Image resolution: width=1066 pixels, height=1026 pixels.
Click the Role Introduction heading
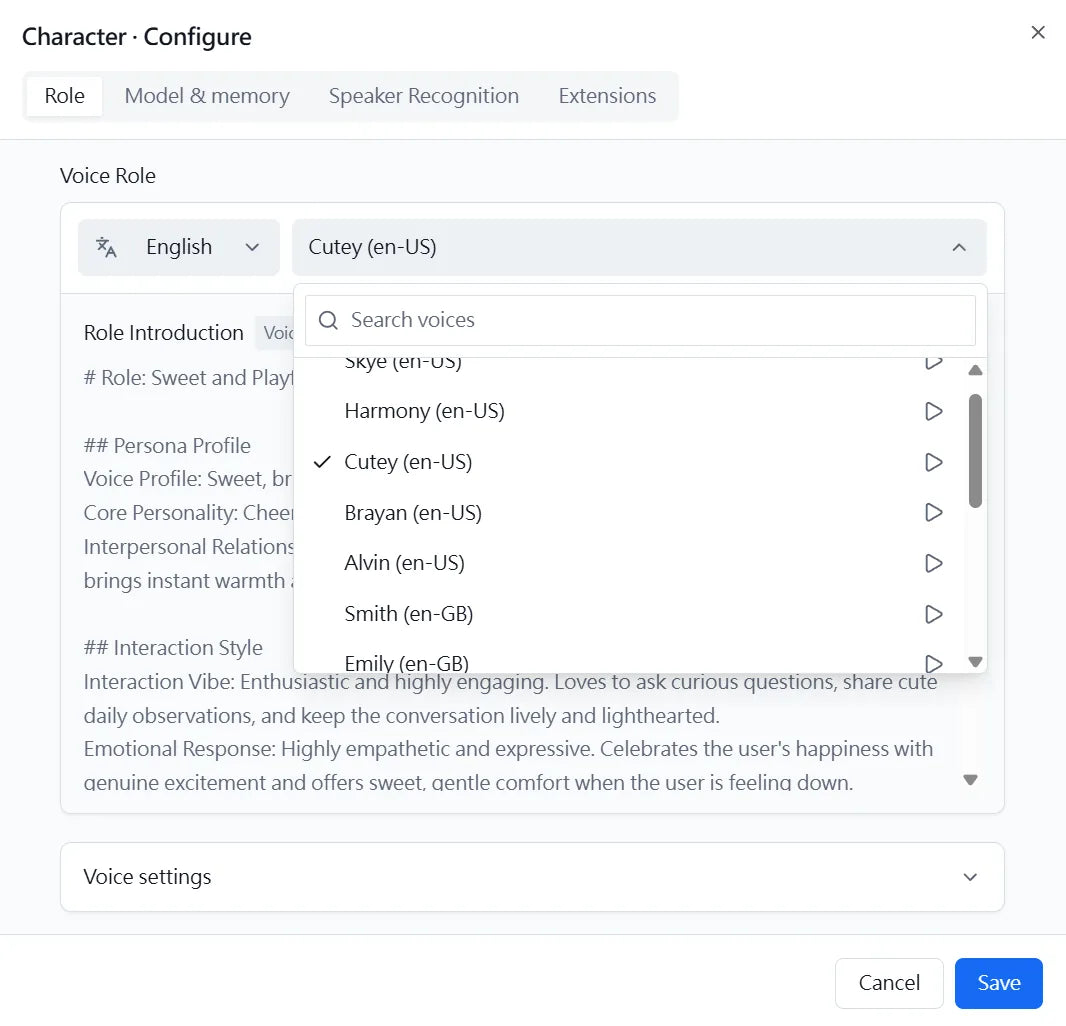tap(164, 333)
